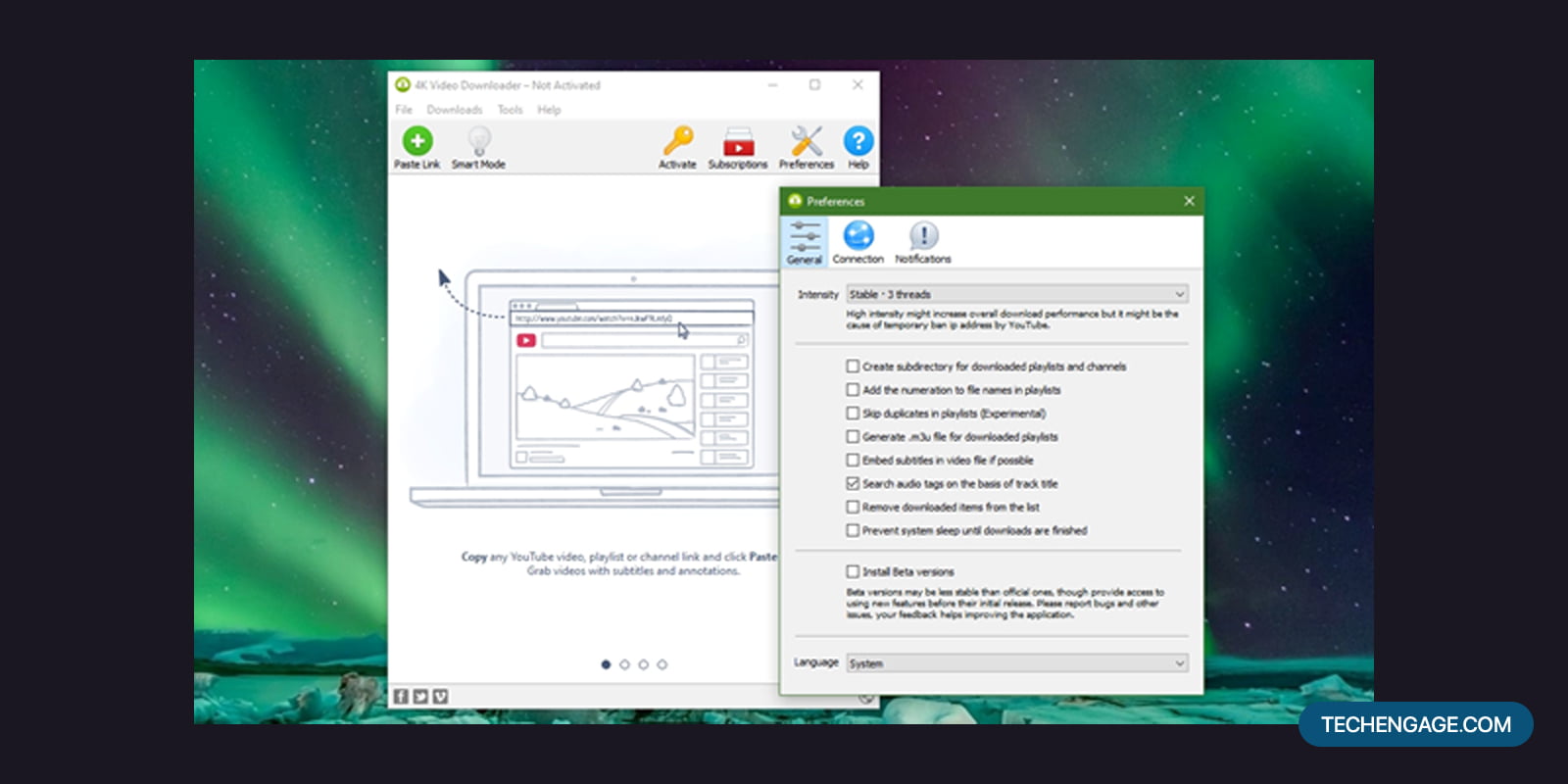Click the Preferences dialog title icon
The height and width of the screenshot is (784, 1568).
795,201
